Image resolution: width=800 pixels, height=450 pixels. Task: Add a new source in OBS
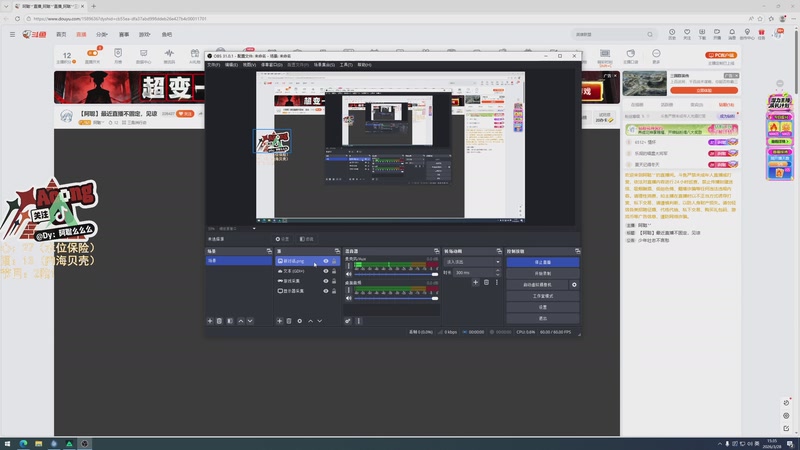pos(280,321)
